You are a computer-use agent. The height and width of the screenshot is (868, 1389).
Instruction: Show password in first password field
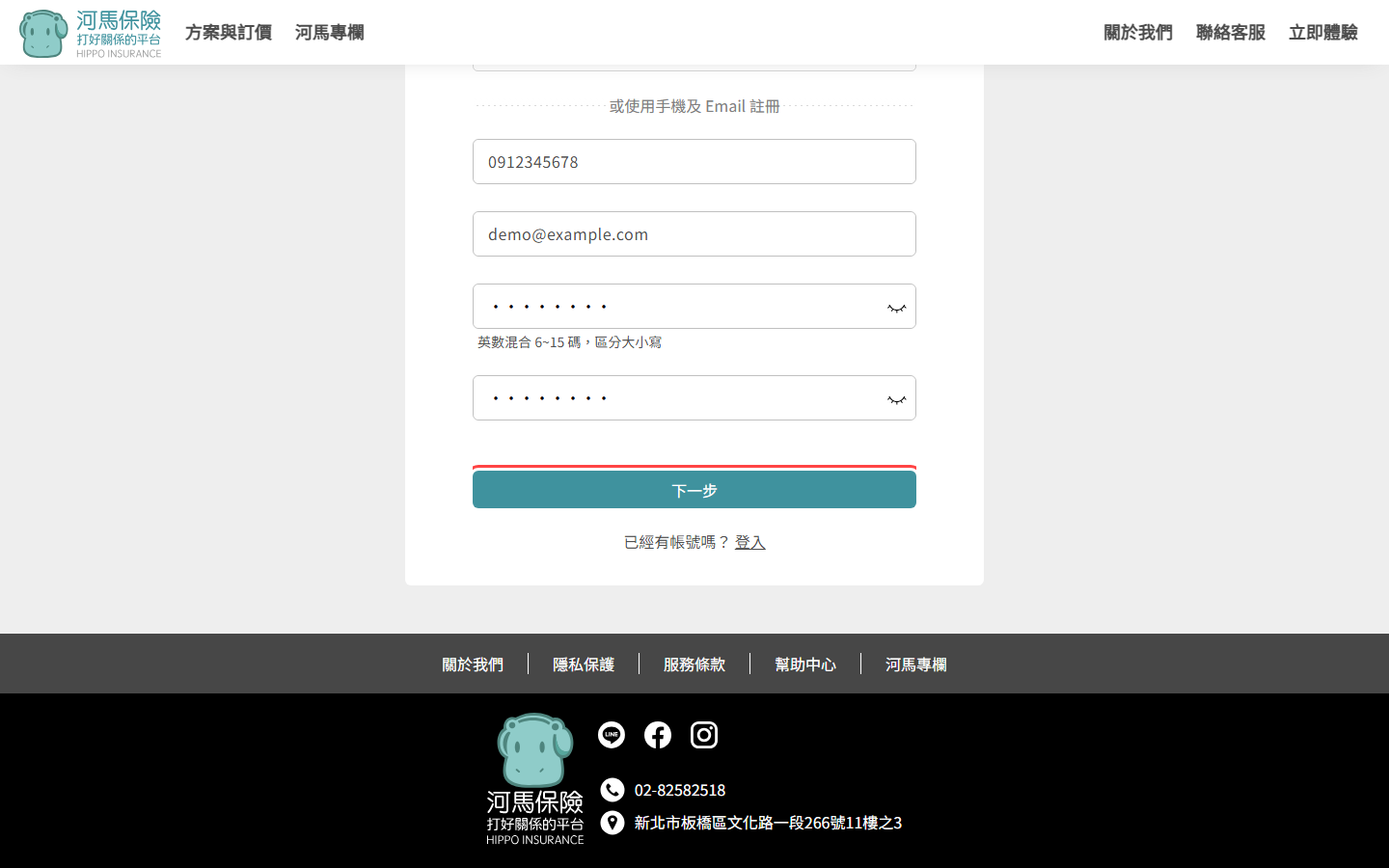896,308
